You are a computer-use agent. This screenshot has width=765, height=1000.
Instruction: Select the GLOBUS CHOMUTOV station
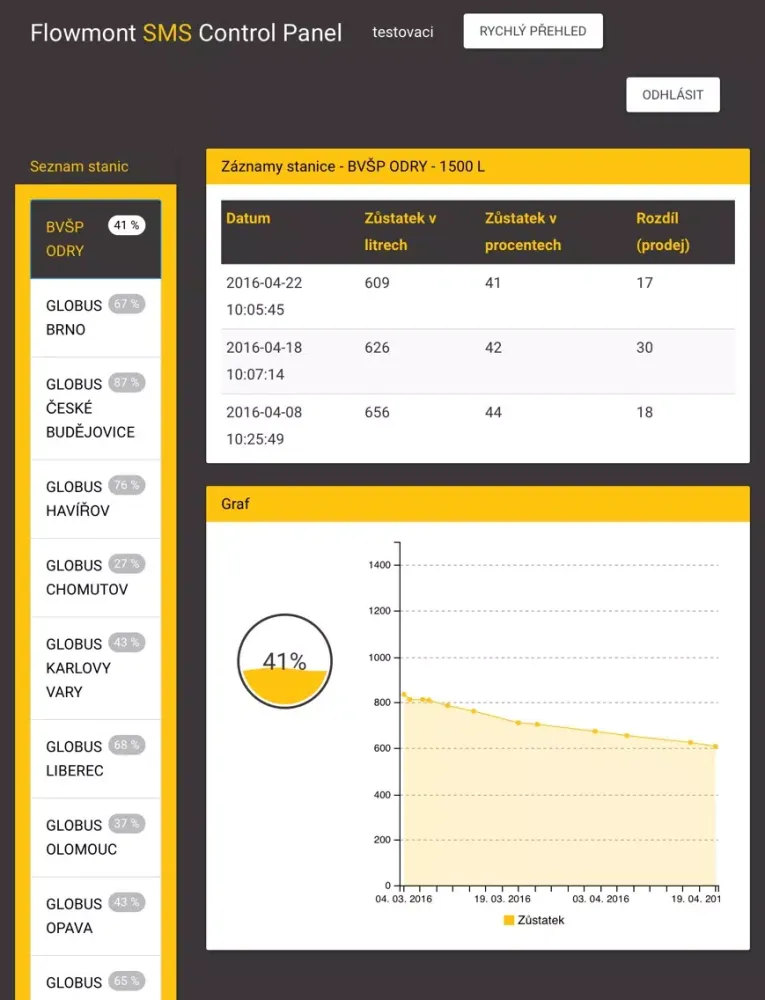(x=96, y=577)
